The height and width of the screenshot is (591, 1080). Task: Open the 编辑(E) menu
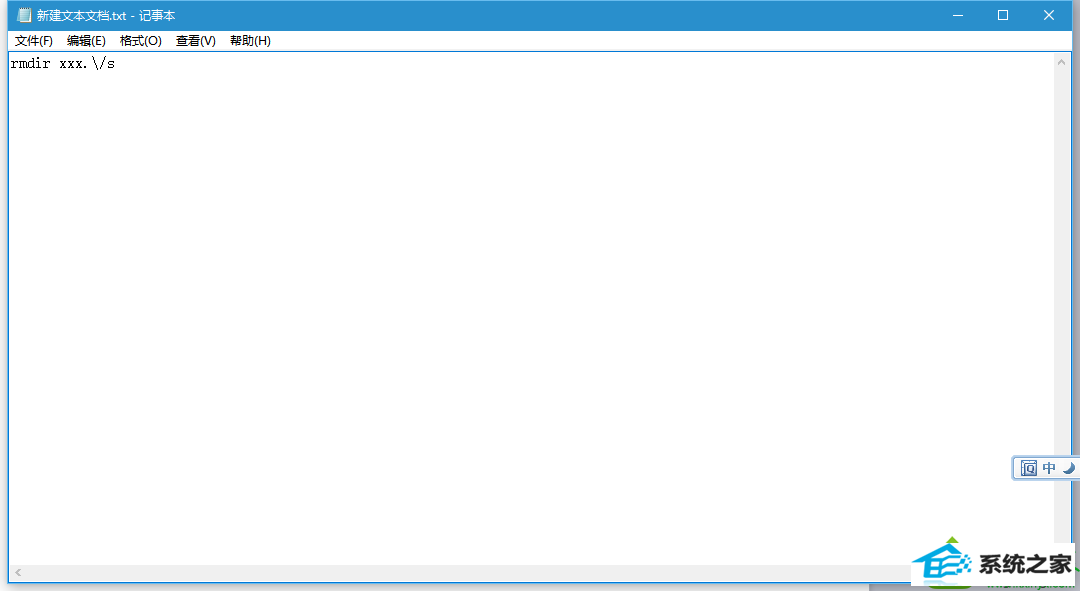point(86,41)
